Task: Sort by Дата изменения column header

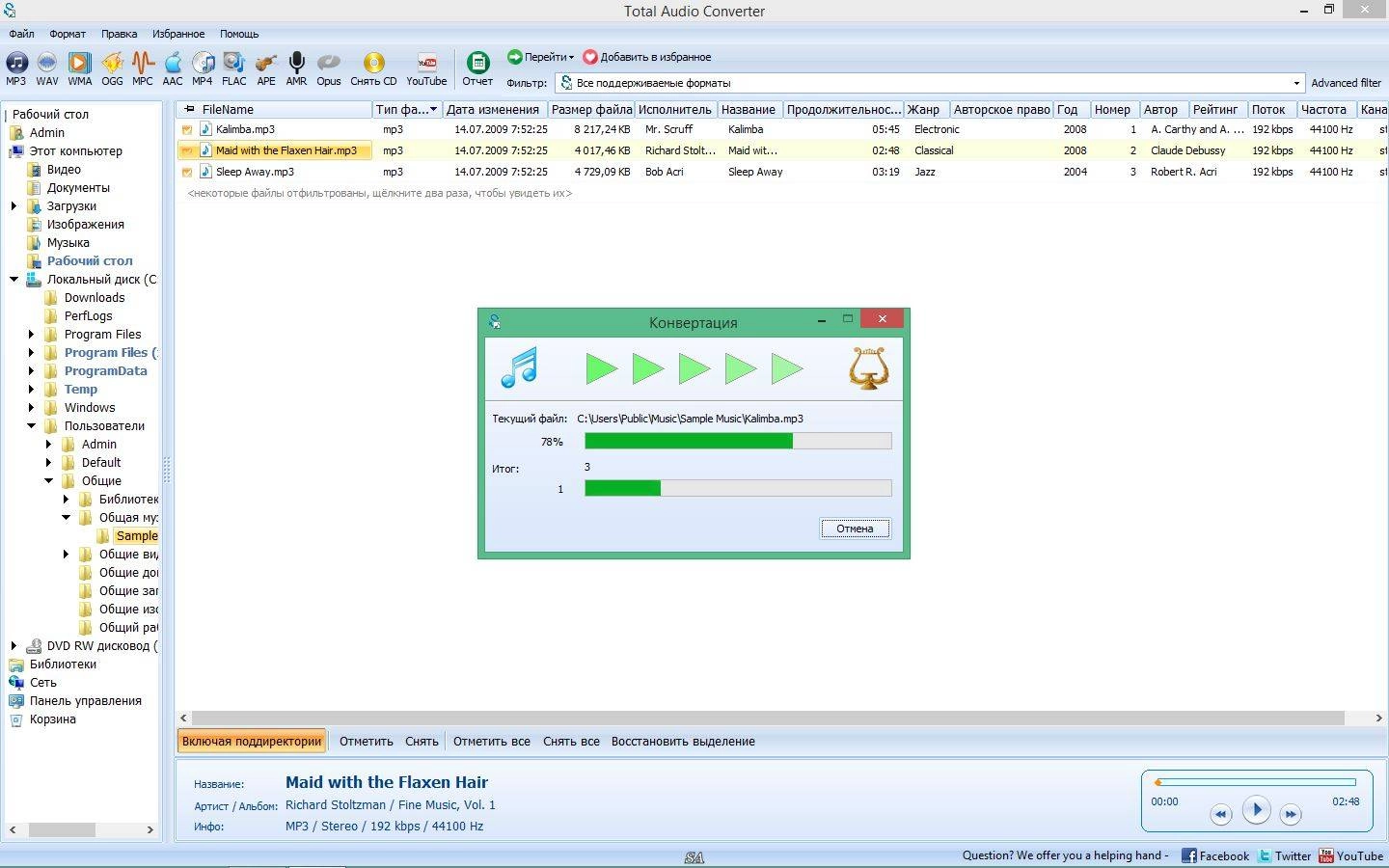Action: (x=493, y=110)
